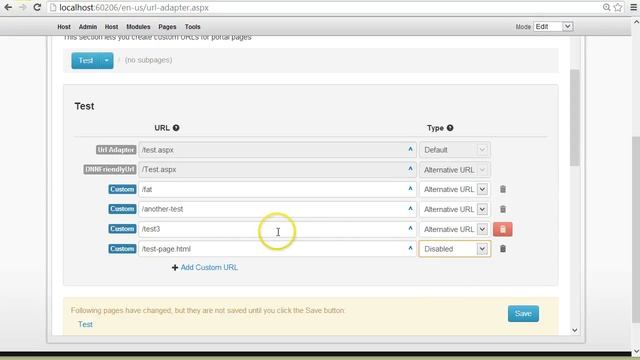This screenshot has height=360, width=640.
Task: Click the browser address bar URL
Action: click(134, 8)
